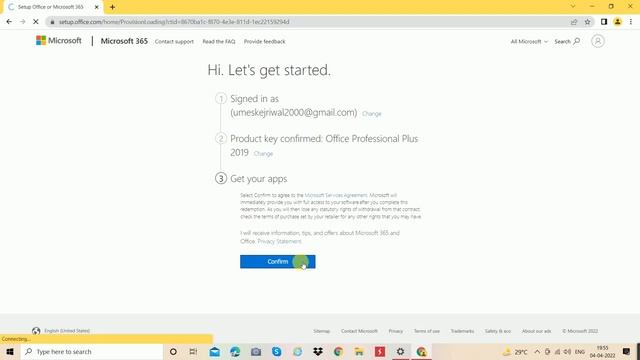Open Microsoft Edge on taskbar

[235, 351]
